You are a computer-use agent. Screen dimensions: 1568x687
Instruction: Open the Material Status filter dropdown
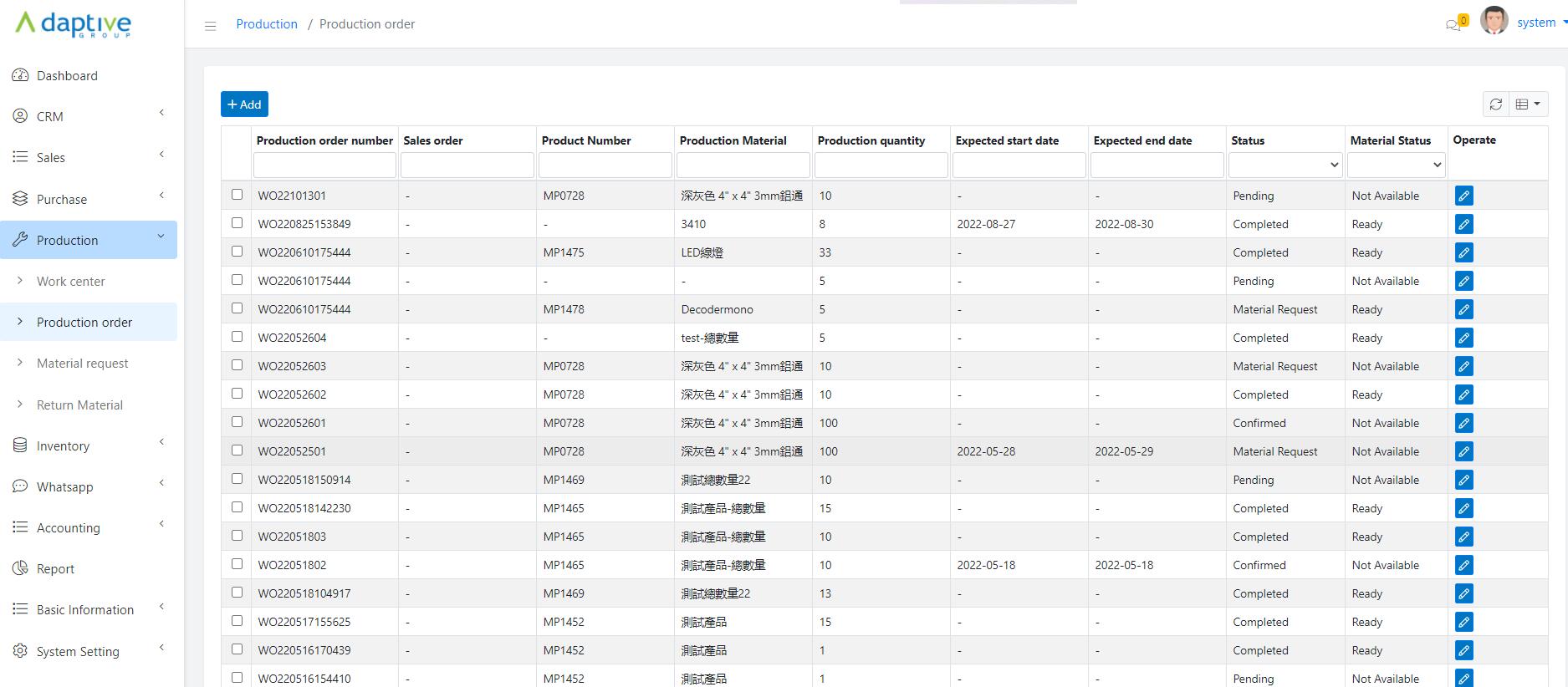point(1396,165)
